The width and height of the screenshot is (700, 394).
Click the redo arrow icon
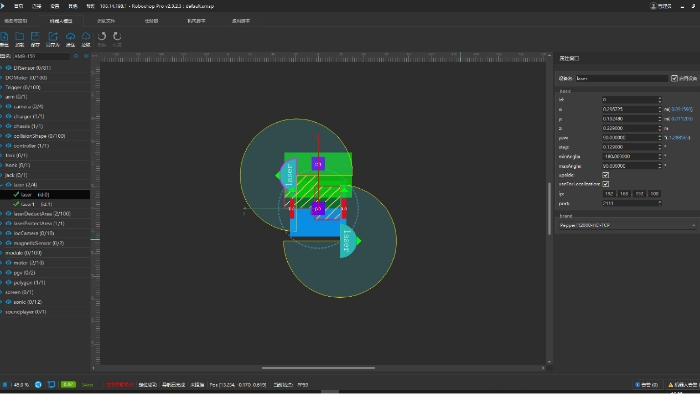click(117, 36)
